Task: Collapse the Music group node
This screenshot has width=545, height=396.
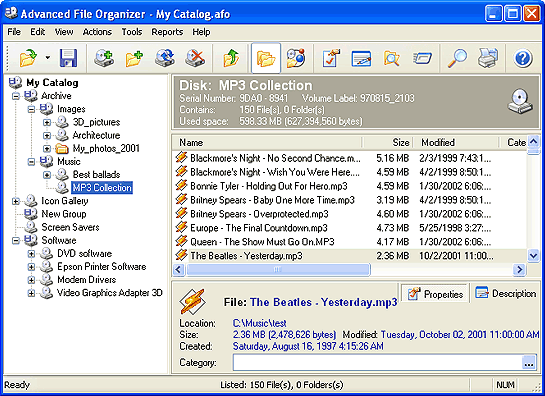Action: [32, 162]
